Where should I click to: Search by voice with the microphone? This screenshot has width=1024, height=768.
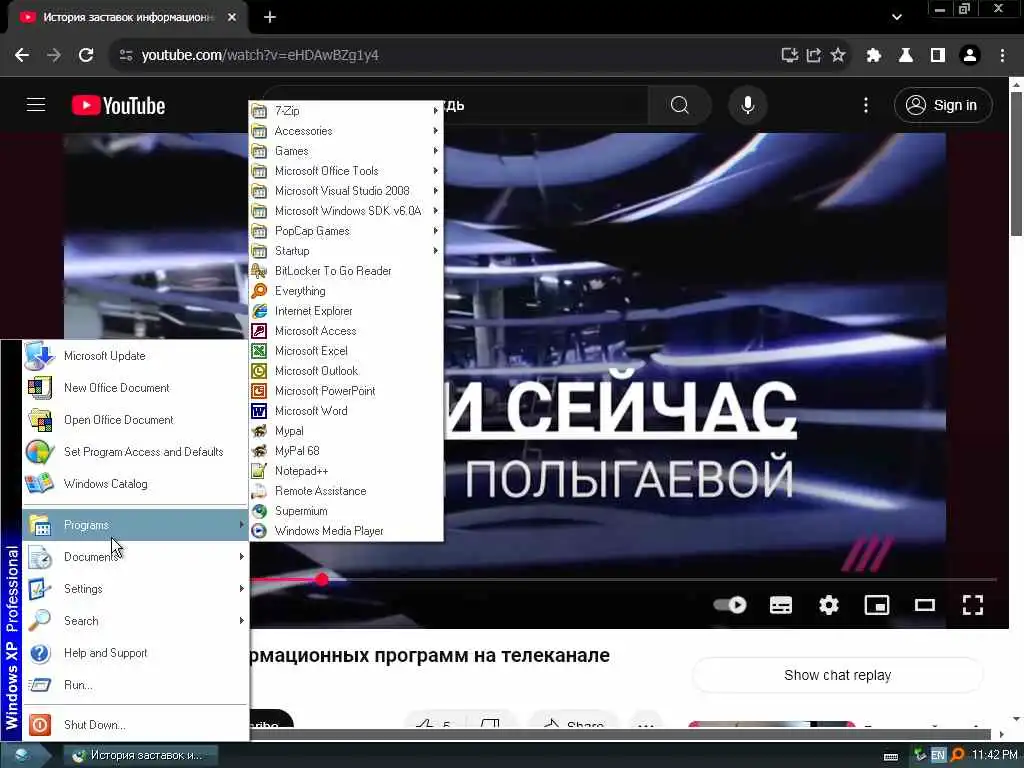pos(748,105)
